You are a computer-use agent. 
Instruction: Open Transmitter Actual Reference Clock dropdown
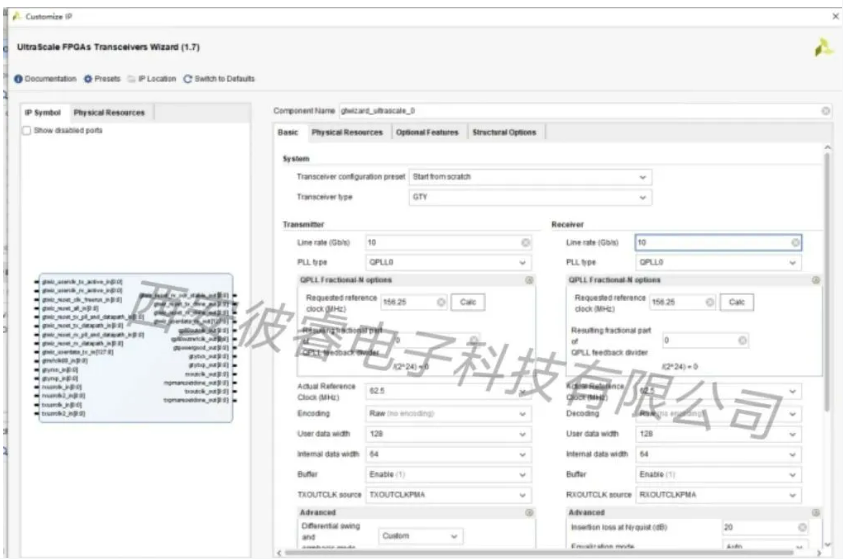click(448, 391)
